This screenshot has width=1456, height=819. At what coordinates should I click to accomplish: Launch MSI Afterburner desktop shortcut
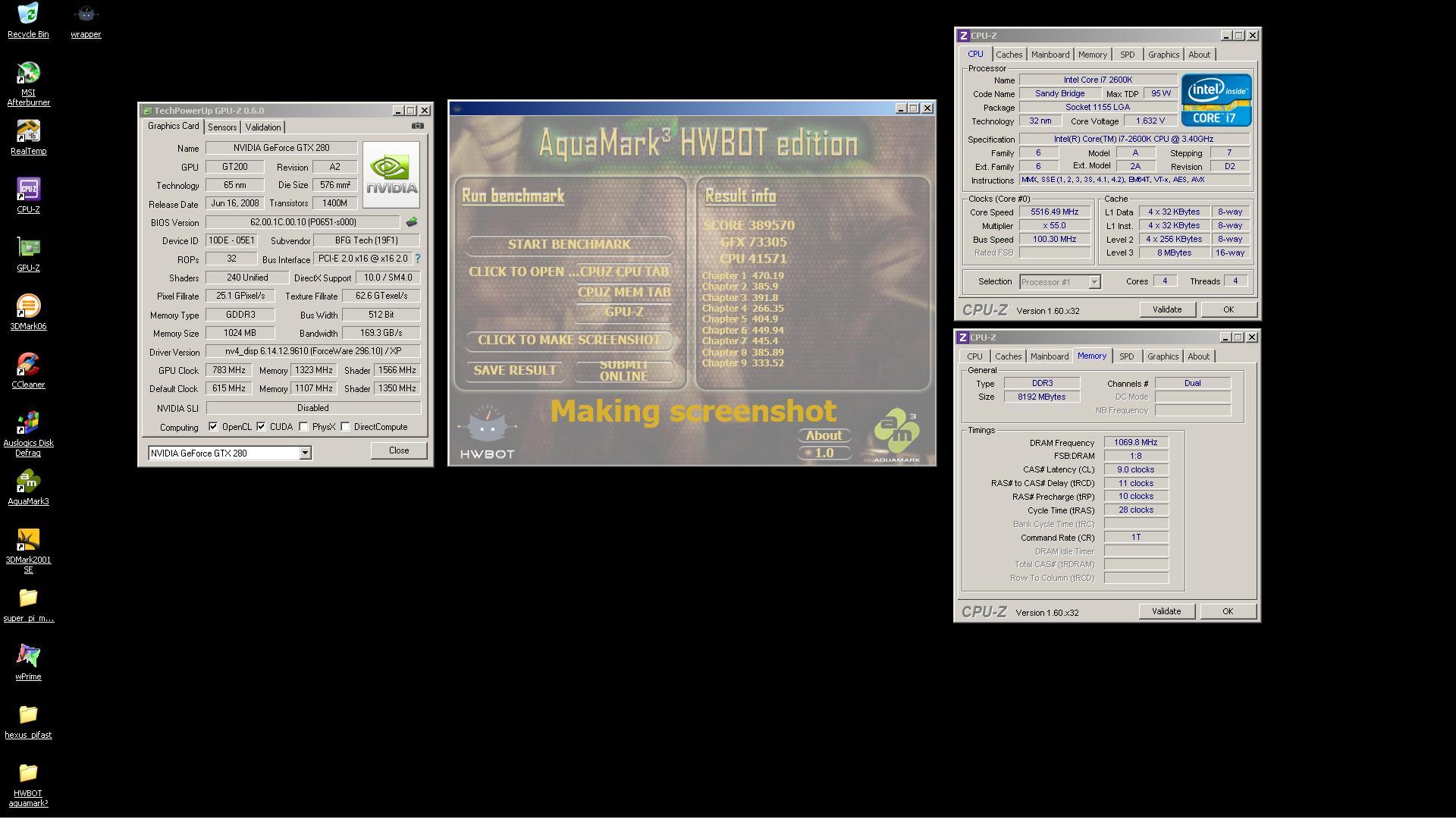(x=28, y=83)
